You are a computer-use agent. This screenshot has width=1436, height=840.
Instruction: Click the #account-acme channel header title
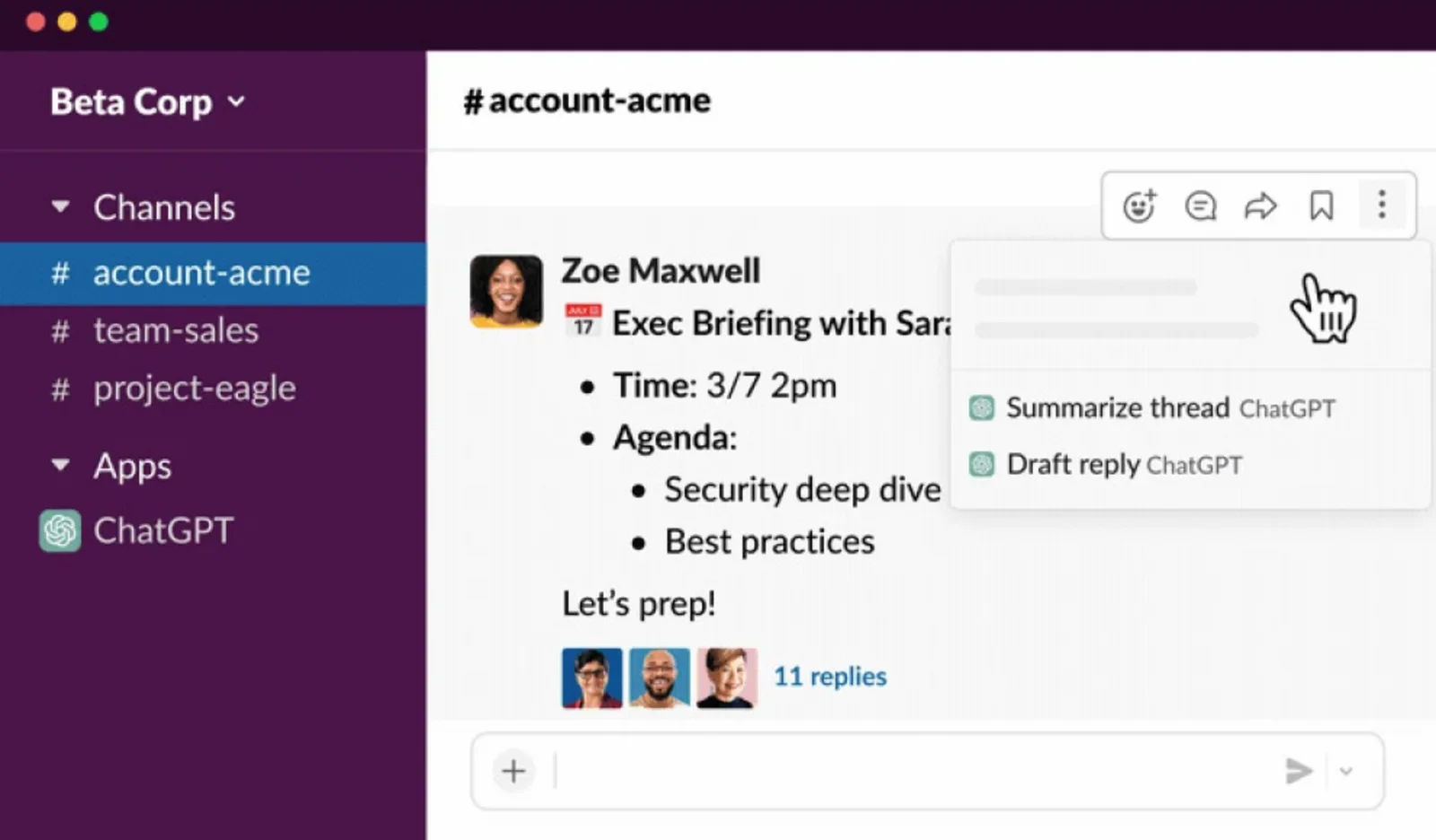[x=587, y=101]
